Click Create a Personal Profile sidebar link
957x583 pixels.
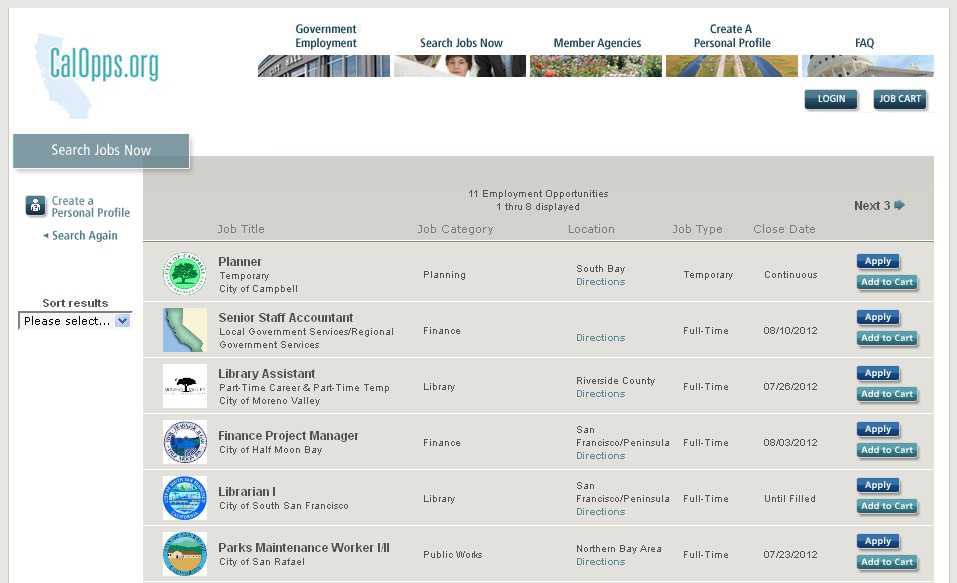click(x=90, y=206)
